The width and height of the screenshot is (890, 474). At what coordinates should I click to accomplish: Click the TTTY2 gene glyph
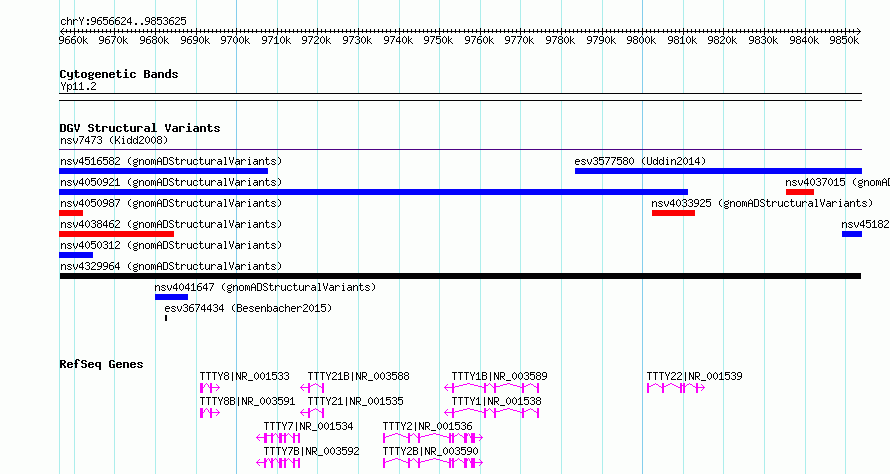(433, 438)
